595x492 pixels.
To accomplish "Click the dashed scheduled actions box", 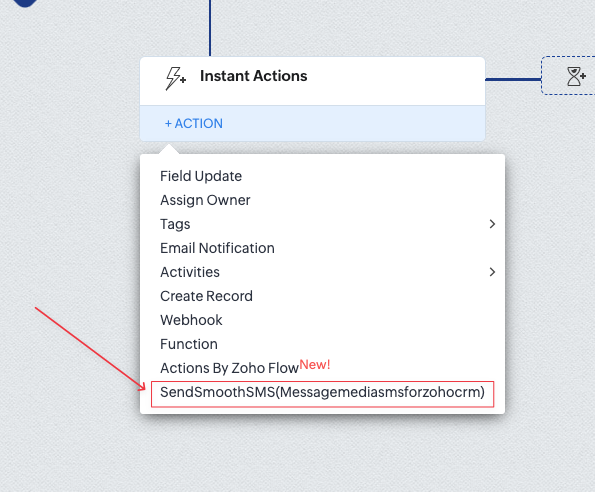I will [568, 75].
